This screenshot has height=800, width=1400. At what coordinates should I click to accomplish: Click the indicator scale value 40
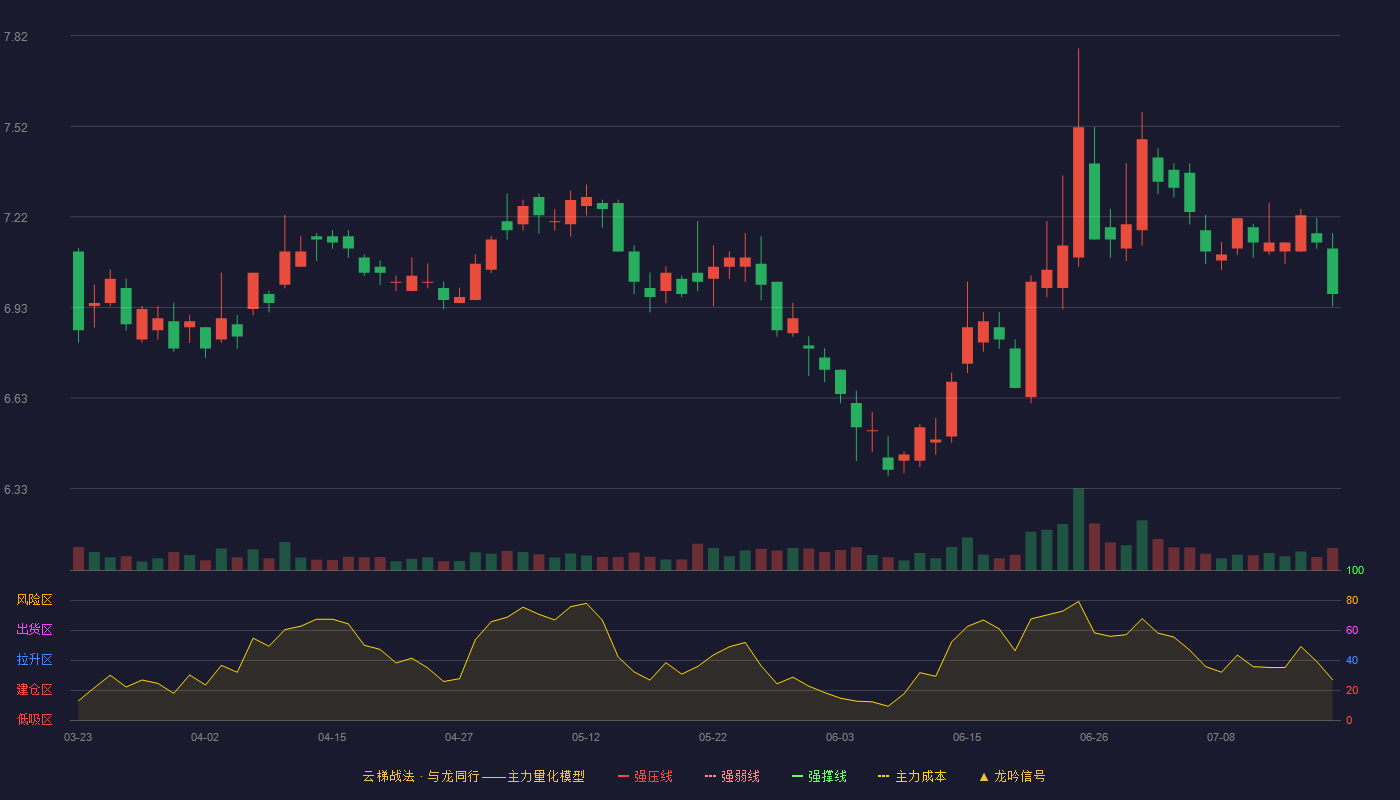[1352, 660]
